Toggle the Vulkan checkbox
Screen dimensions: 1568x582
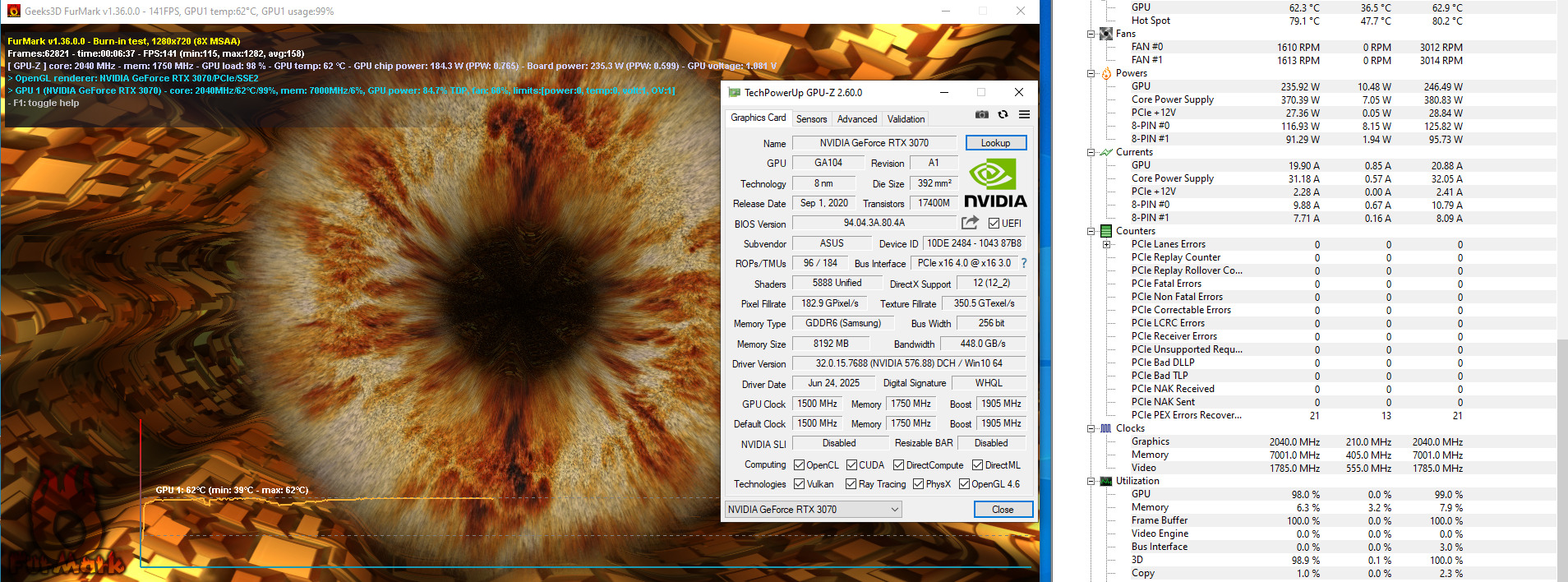799,484
